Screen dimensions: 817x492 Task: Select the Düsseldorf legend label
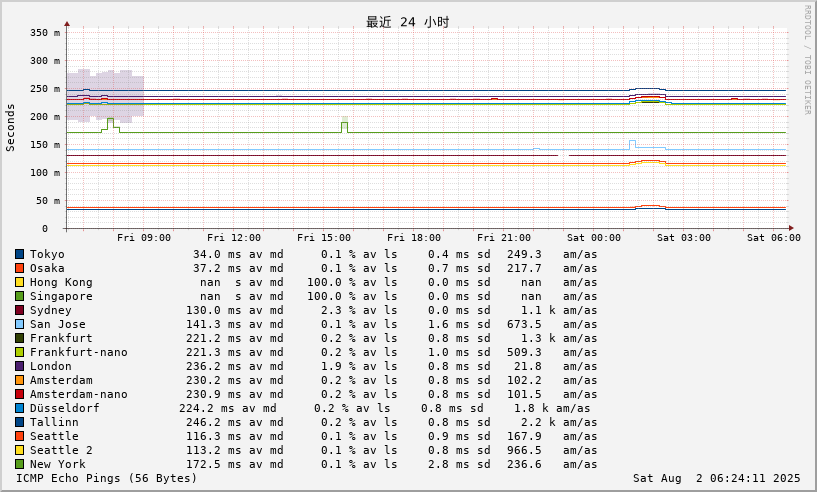(65, 409)
